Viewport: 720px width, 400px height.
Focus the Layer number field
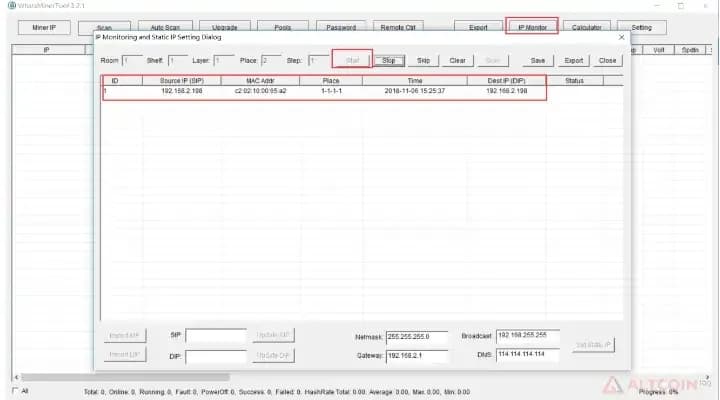pyautogui.click(x=224, y=61)
